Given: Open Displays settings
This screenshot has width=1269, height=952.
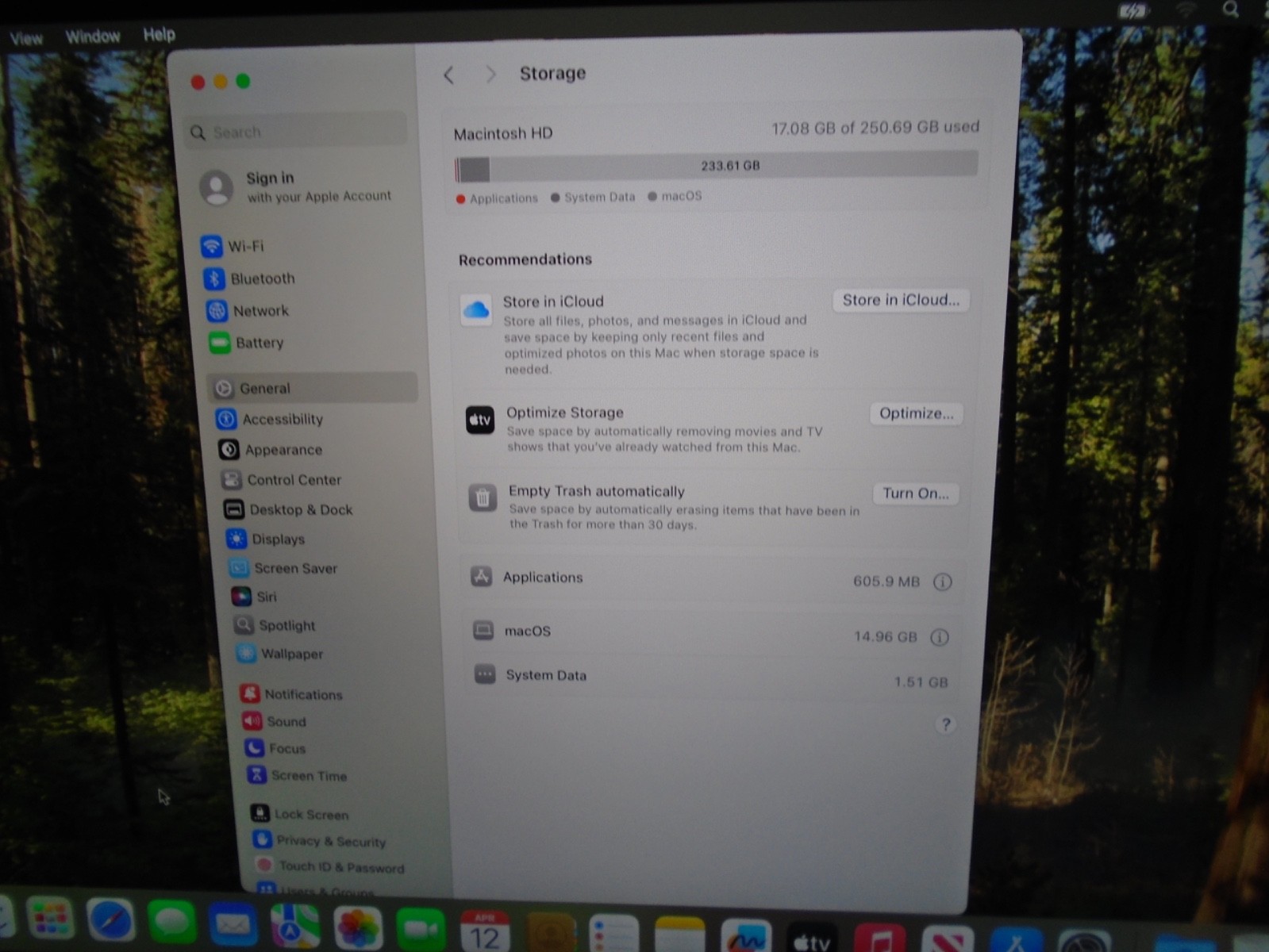Looking at the screenshot, I should [266, 539].
